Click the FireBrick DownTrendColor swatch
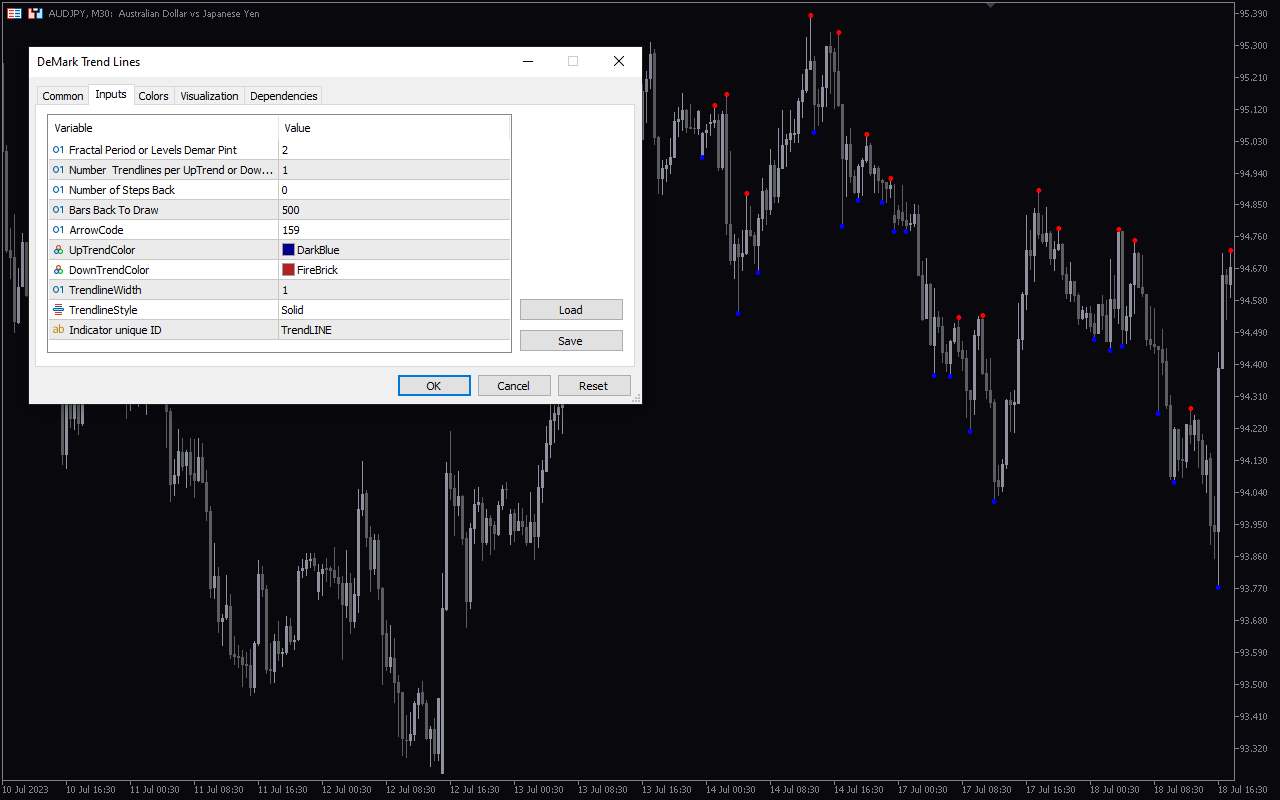 pos(288,270)
